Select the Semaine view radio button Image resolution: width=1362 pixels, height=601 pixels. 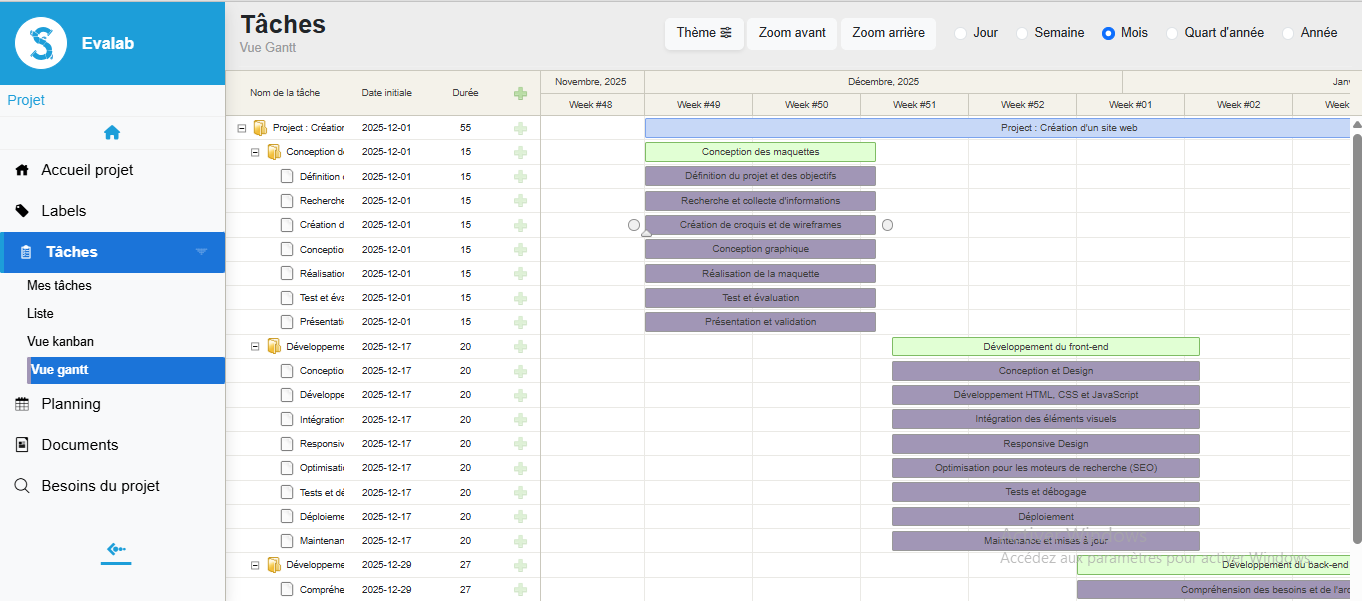coord(1022,33)
